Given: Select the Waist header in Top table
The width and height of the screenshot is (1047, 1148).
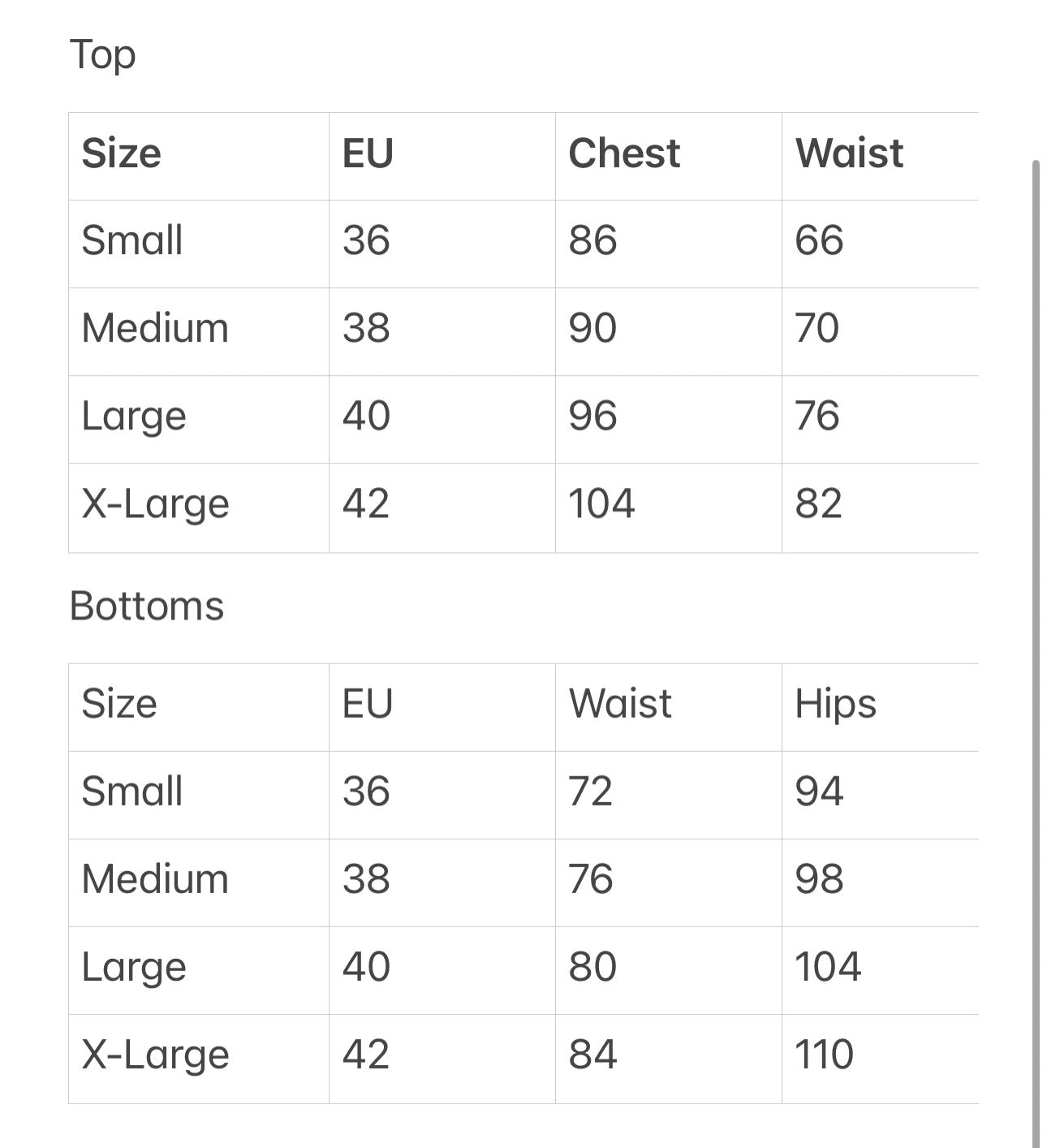Looking at the screenshot, I should [x=849, y=153].
